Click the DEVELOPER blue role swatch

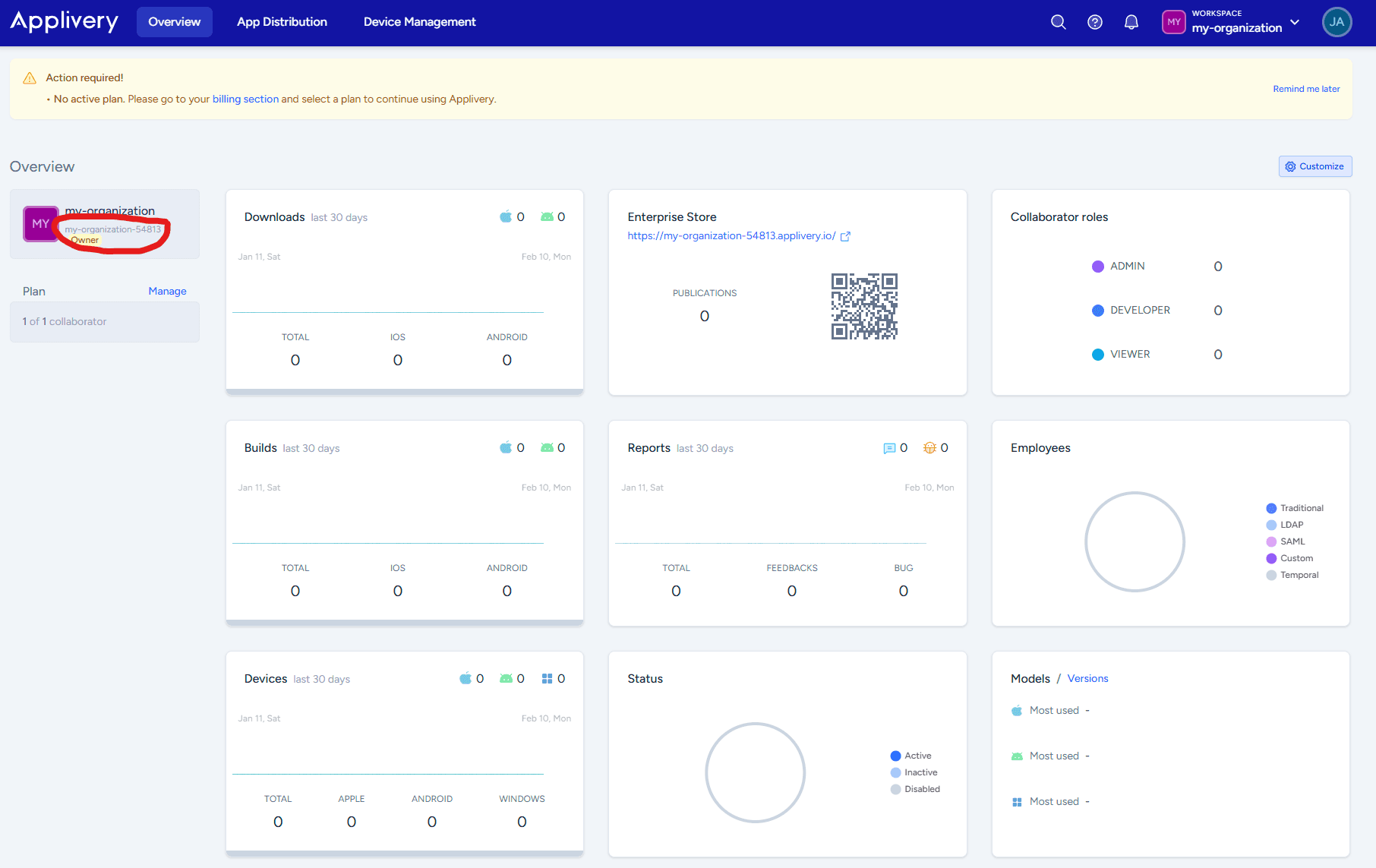tap(1098, 311)
